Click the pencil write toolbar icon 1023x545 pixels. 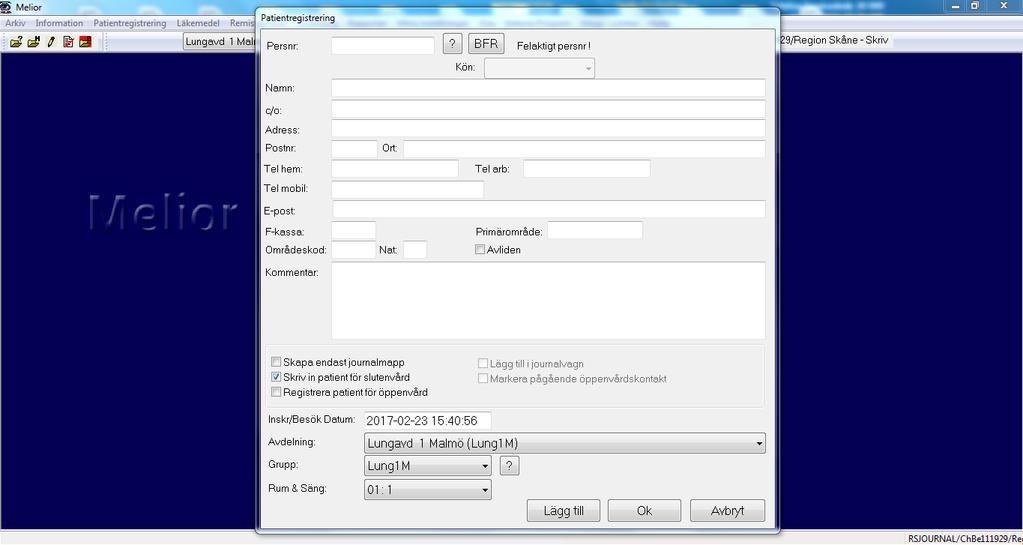tap(51, 42)
